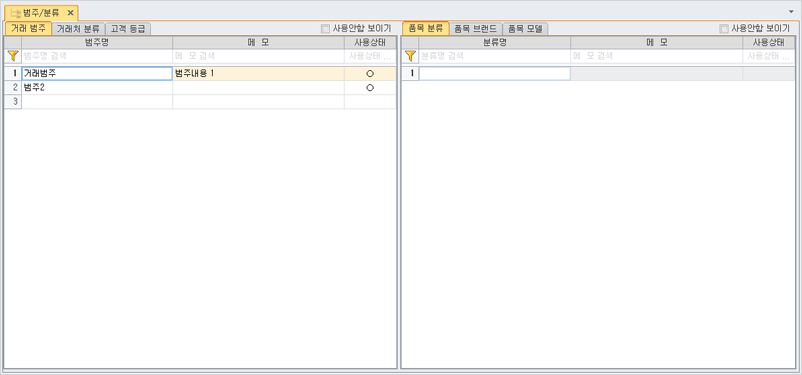
Task: Enable right 사용안함 보이기 checkbox
Action: click(723, 29)
